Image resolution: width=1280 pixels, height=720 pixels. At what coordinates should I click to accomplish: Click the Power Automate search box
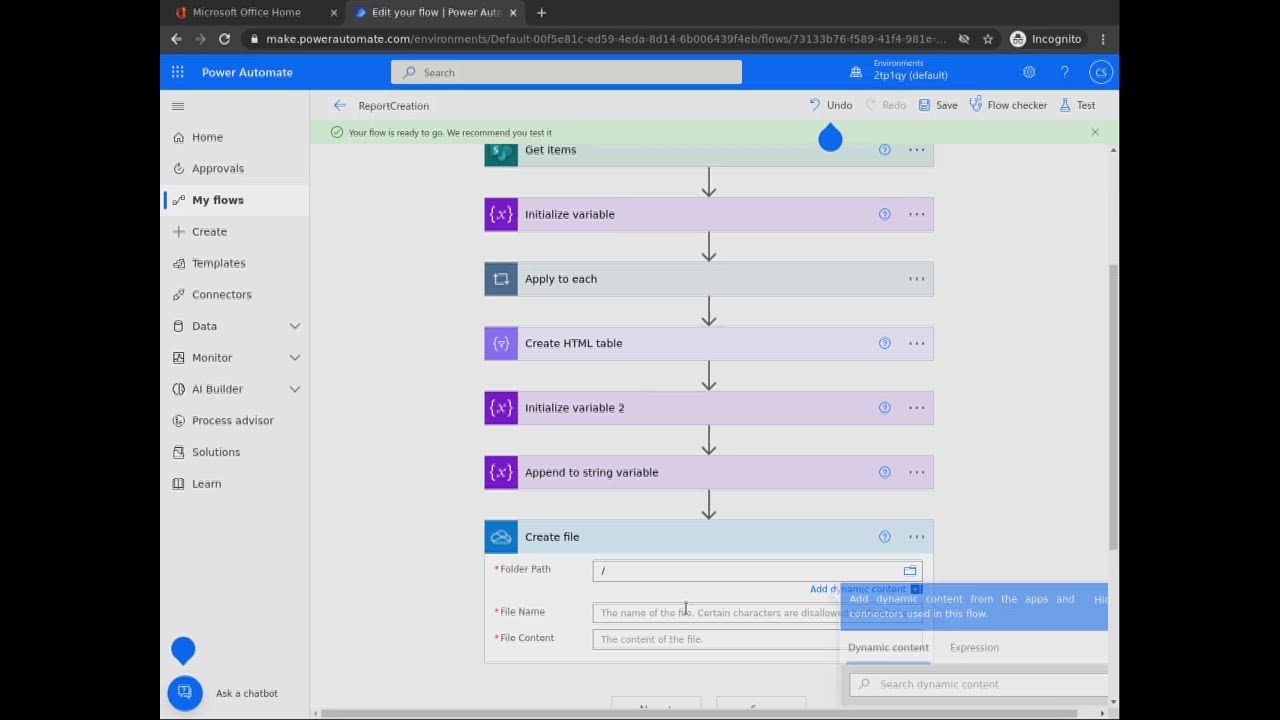(566, 72)
